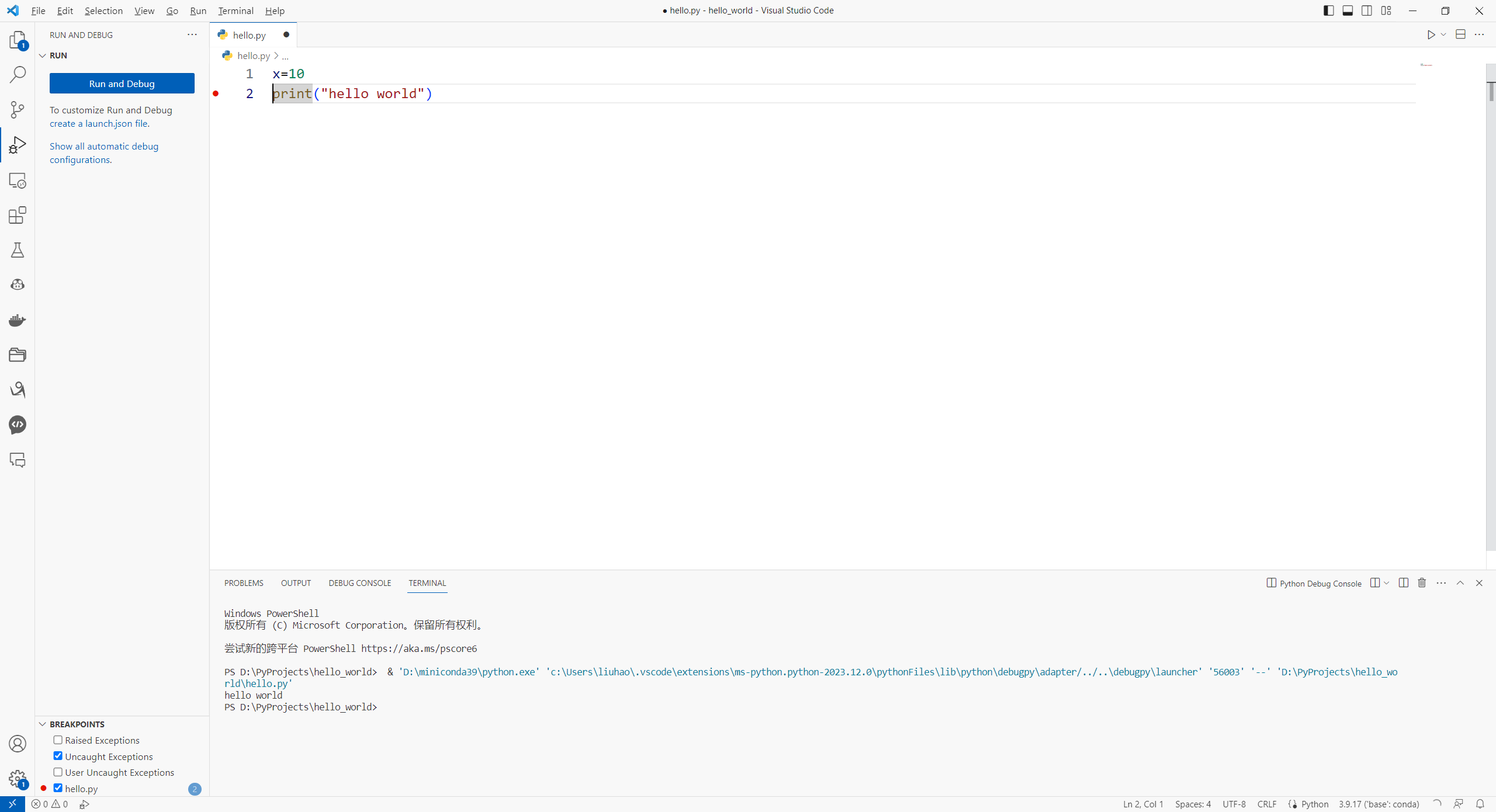This screenshot has width=1496, height=812.
Task: Go to line via Ln 2, Col 1
Action: point(1142,804)
